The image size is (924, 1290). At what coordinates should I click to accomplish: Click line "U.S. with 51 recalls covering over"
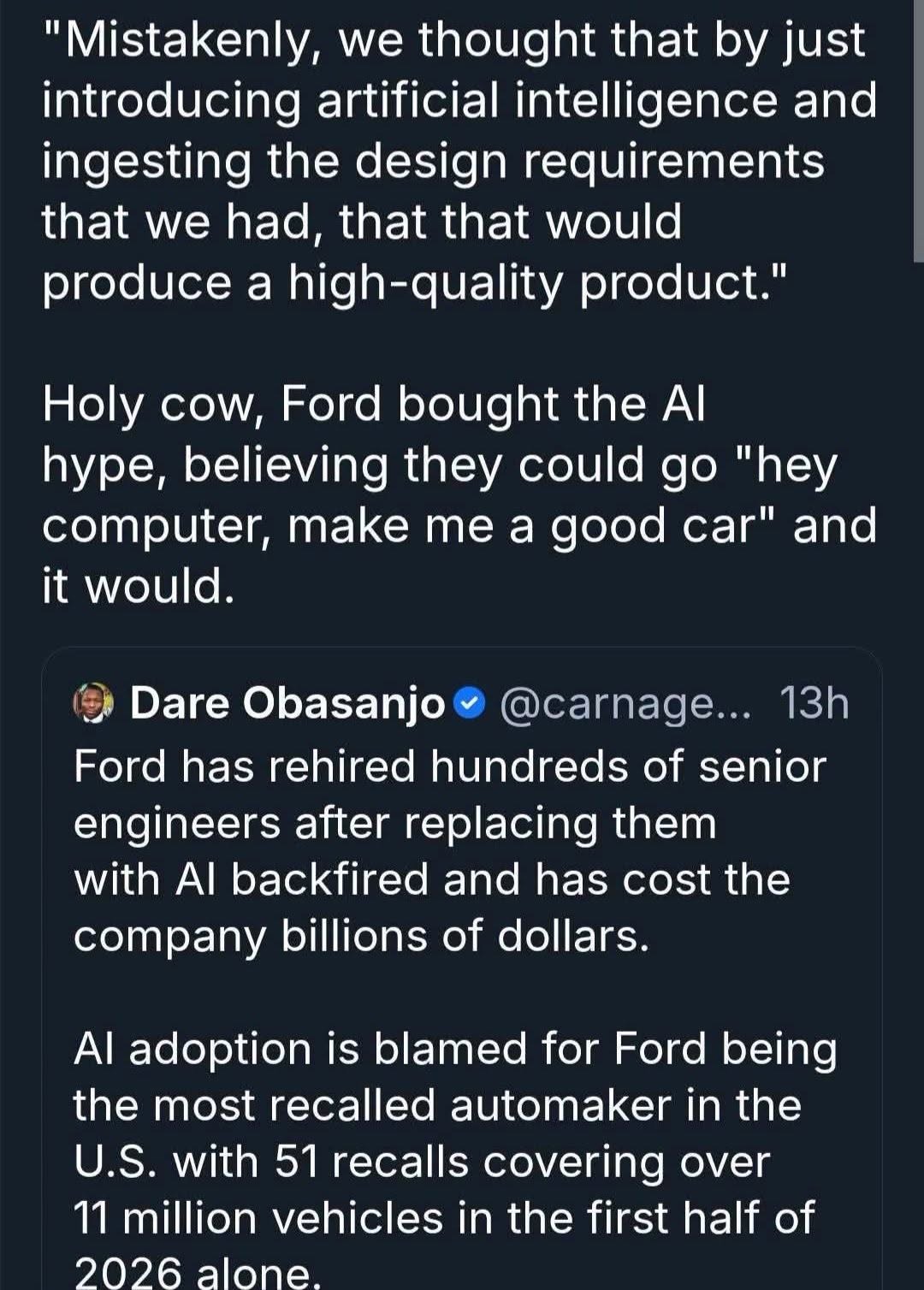[x=422, y=1162]
